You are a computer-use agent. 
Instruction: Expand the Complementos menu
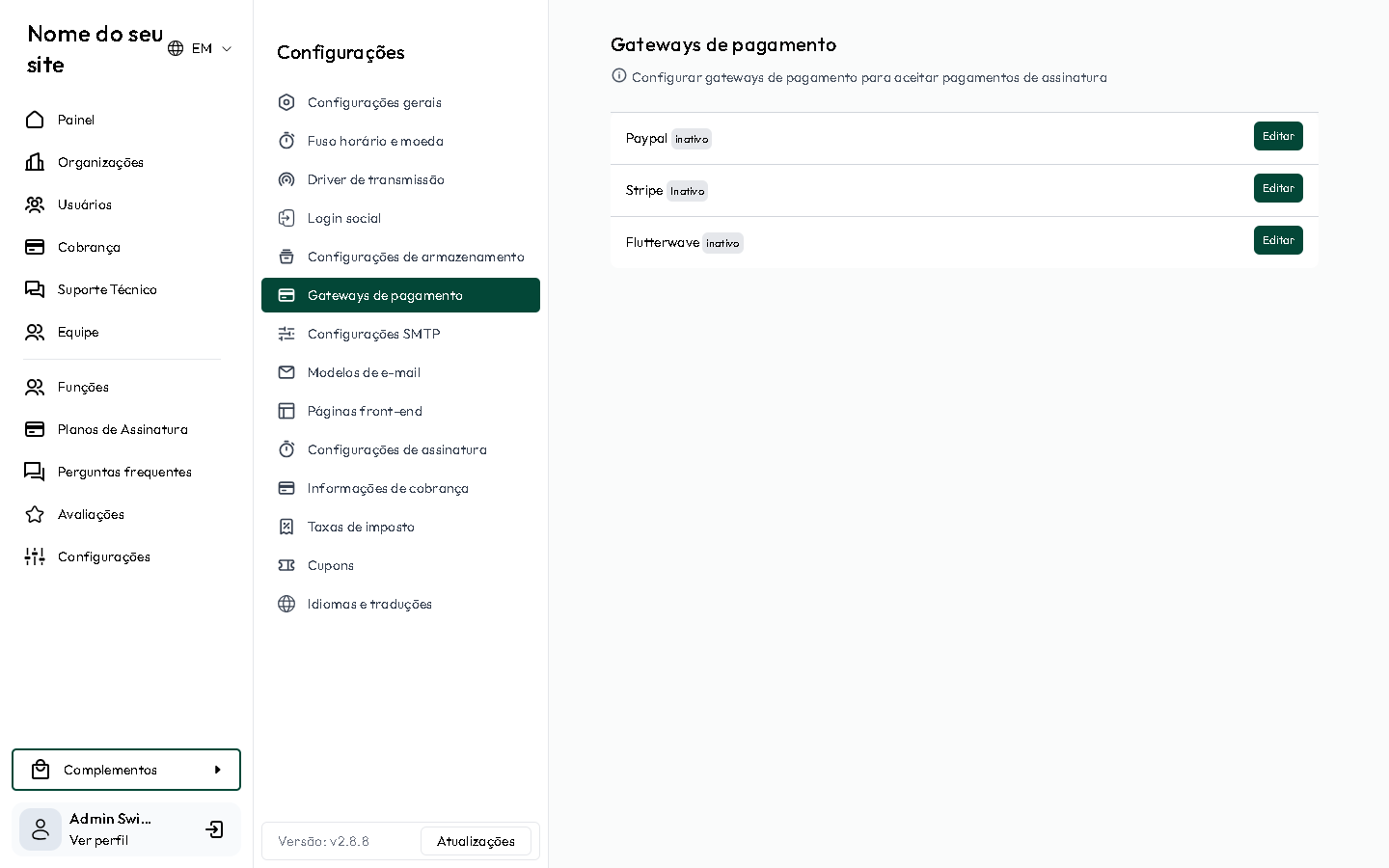click(x=110, y=770)
